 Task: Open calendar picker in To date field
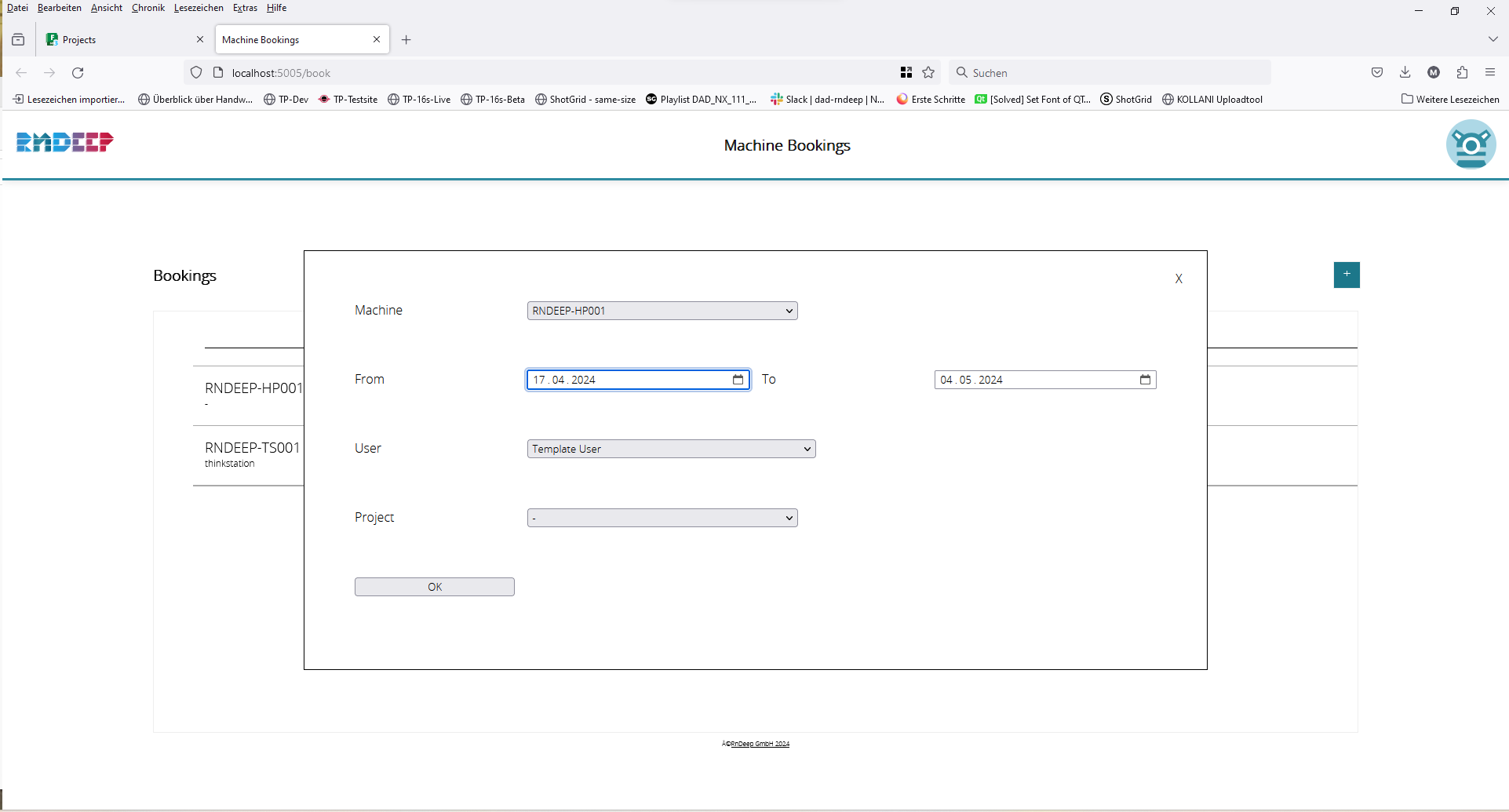click(x=1145, y=380)
